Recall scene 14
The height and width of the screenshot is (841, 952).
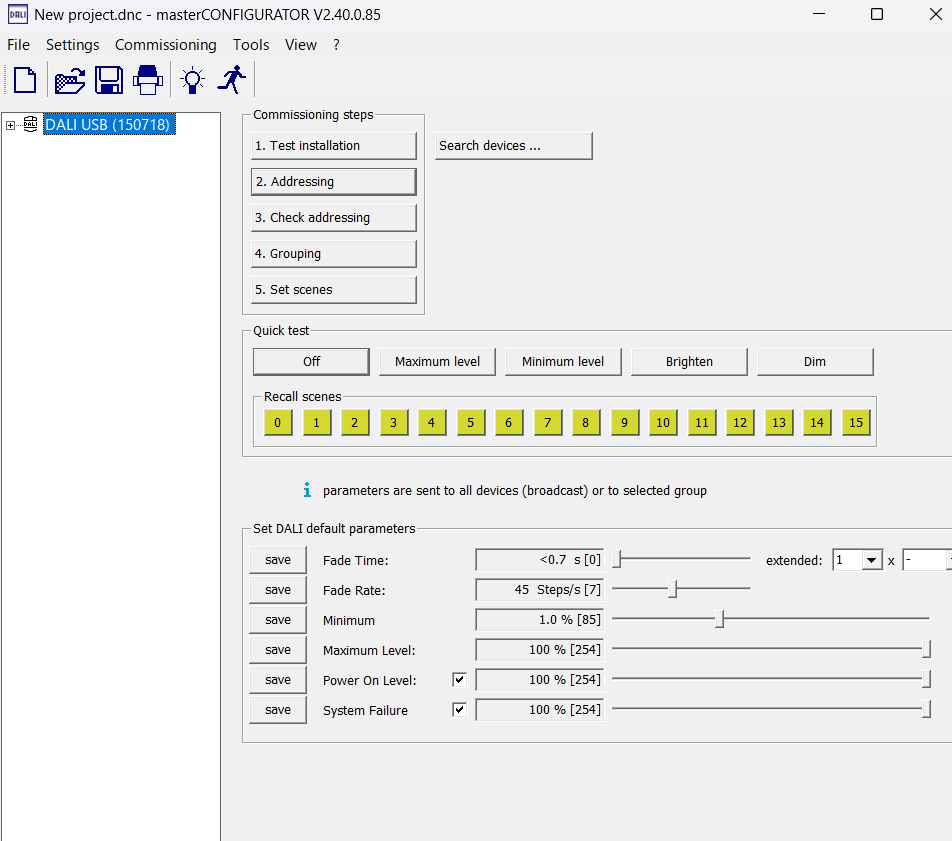click(817, 423)
